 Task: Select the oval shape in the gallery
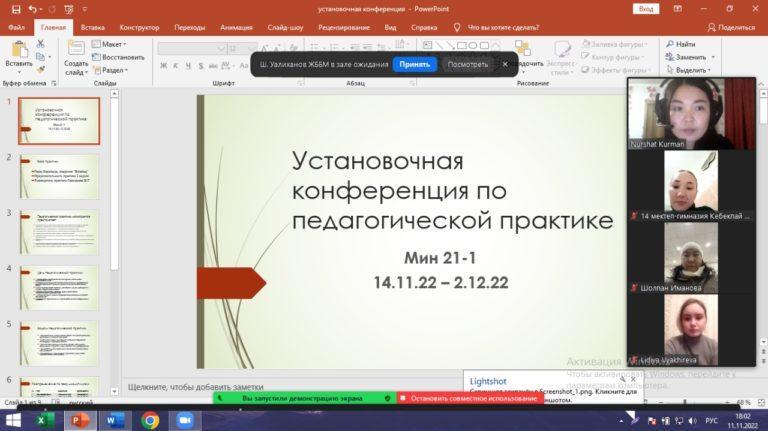coord(473,46)
